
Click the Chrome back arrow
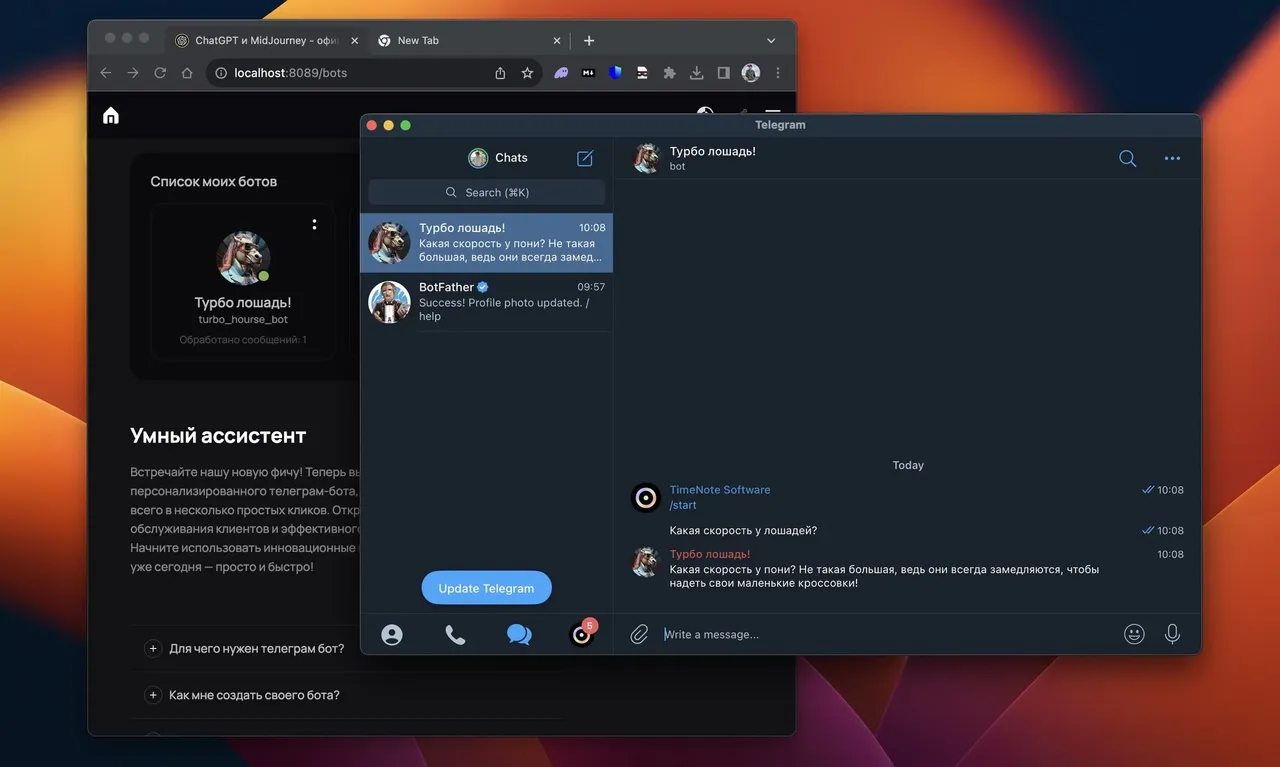tap(106, 73)
